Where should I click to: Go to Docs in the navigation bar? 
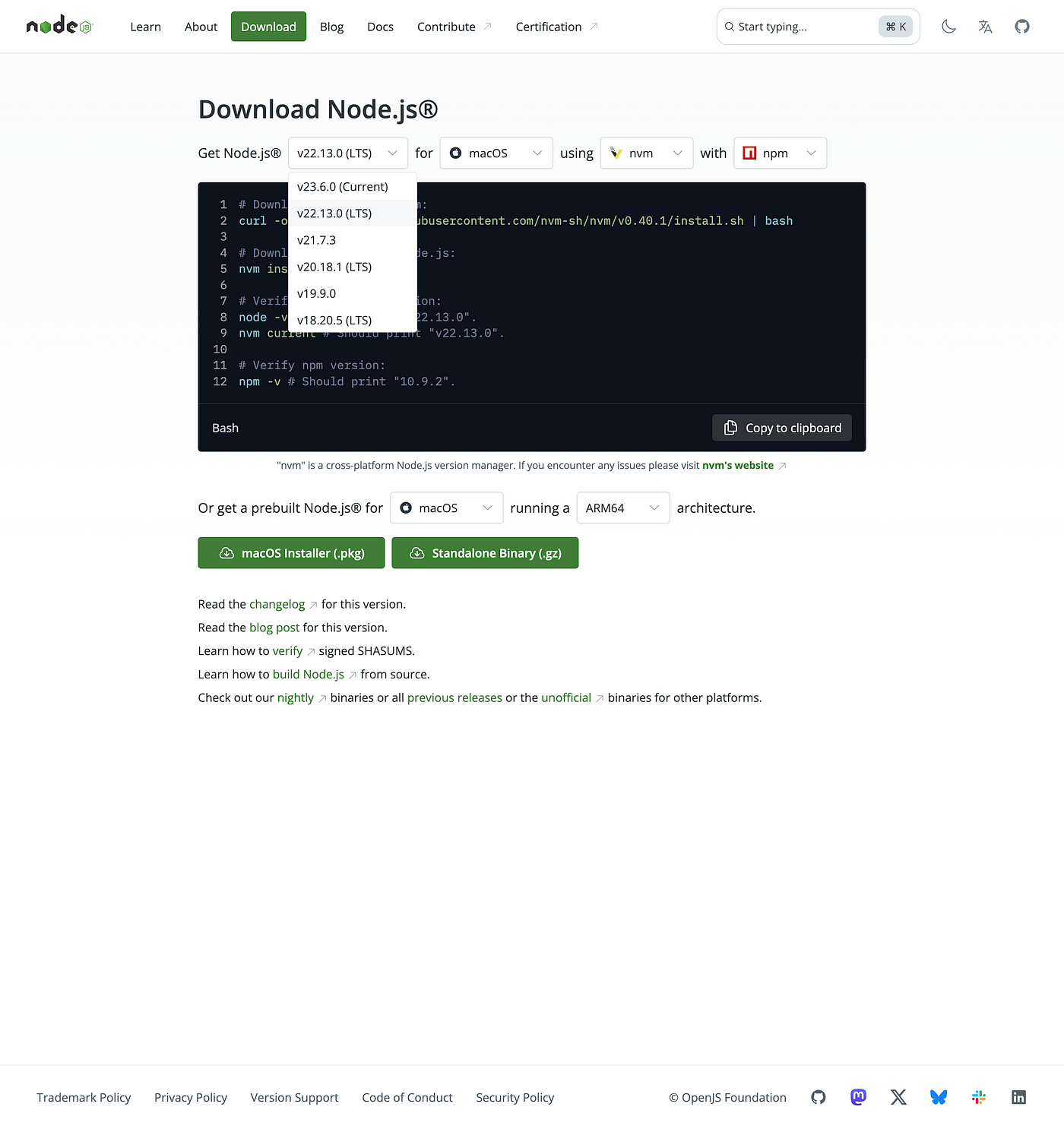(380, 26)
